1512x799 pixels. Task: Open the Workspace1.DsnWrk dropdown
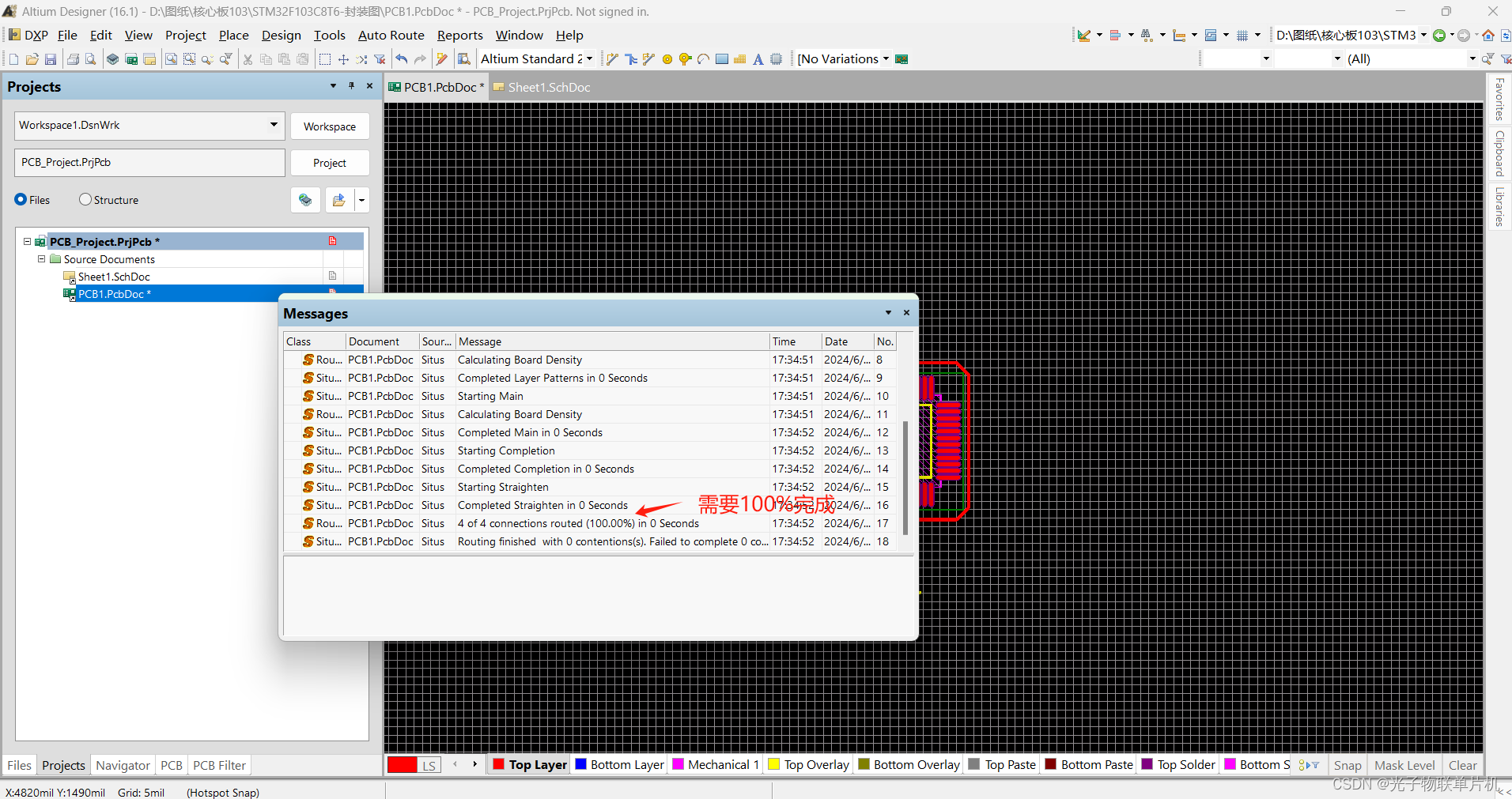(x=274, y=125)
